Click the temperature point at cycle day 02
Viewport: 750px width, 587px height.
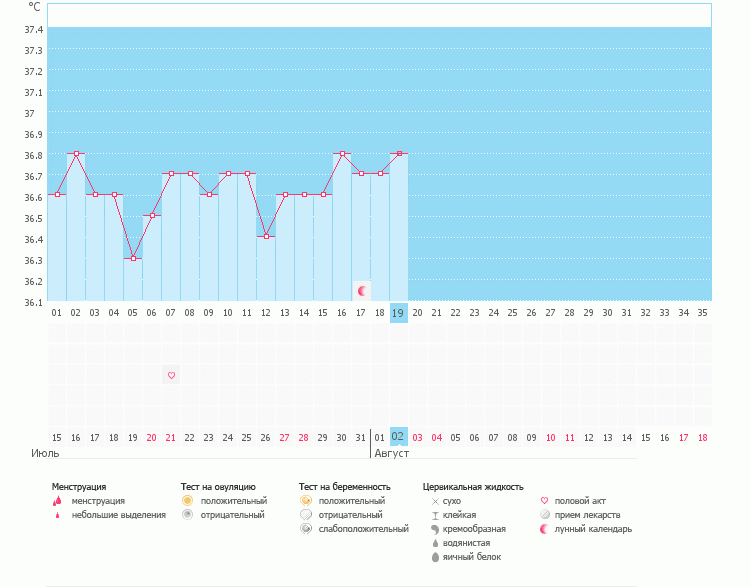[x=76, y=153]
